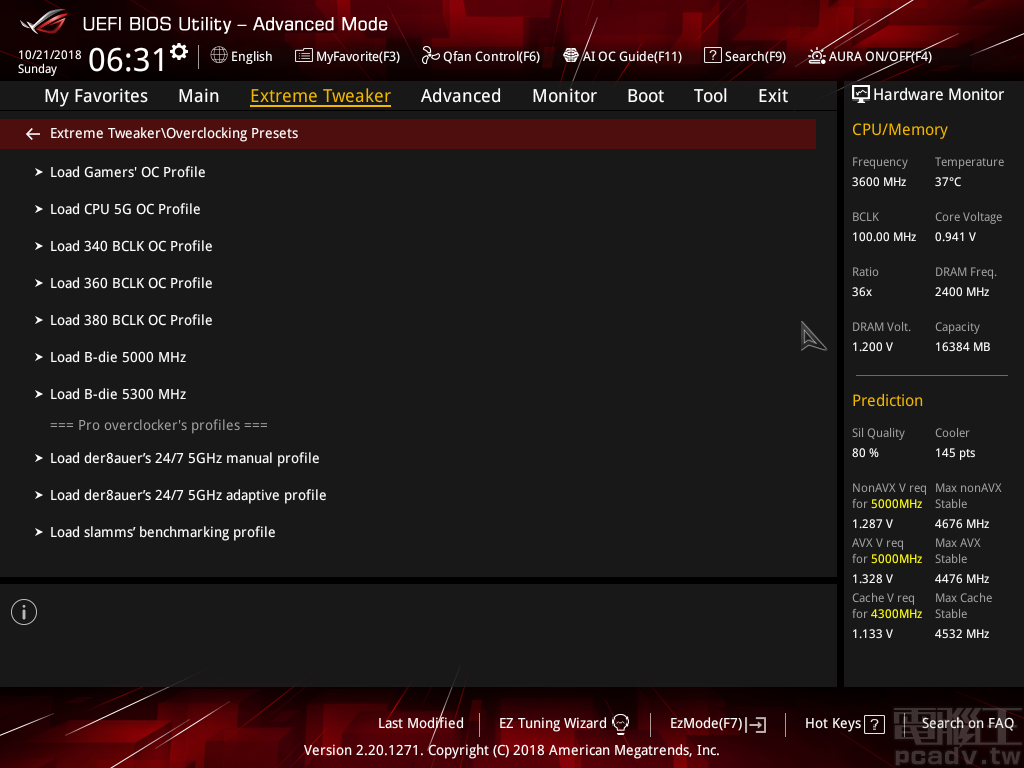Click the 10/21/2018 date text
The height and width of the screenshot is (768, 1024).
pyautogui.click(x=50, y=55)
